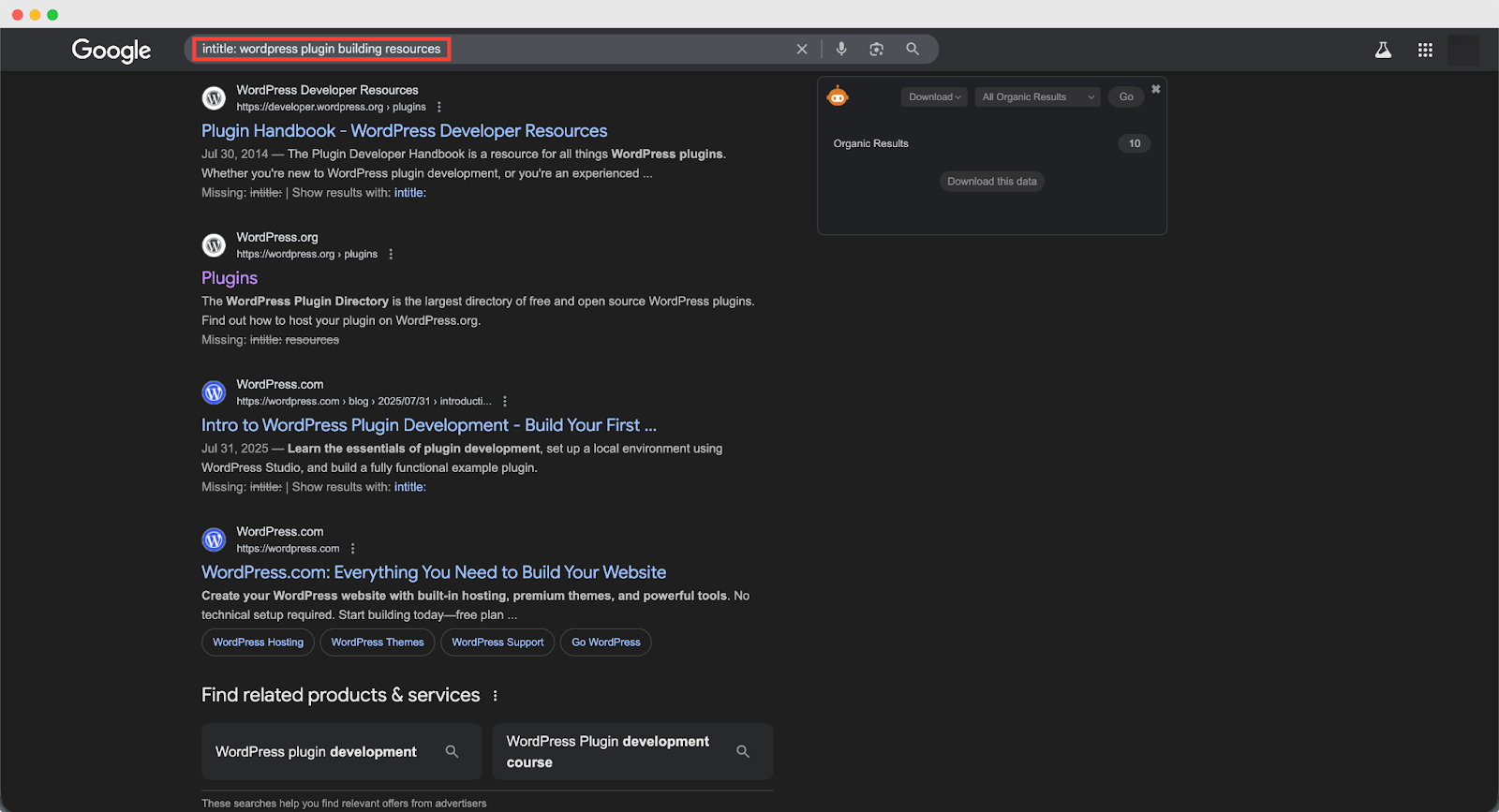Screen dimensions: 1499x812
Task: Open options for Plugin Handbook result
Action: coord(439,108)
